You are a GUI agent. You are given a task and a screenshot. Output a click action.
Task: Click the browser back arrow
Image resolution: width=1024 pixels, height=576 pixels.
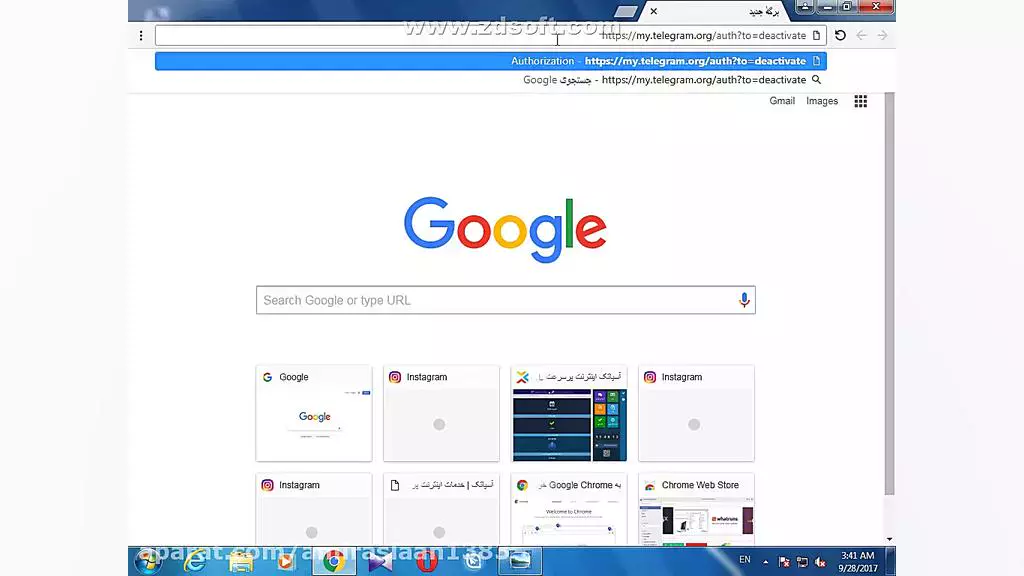point(861,35)
